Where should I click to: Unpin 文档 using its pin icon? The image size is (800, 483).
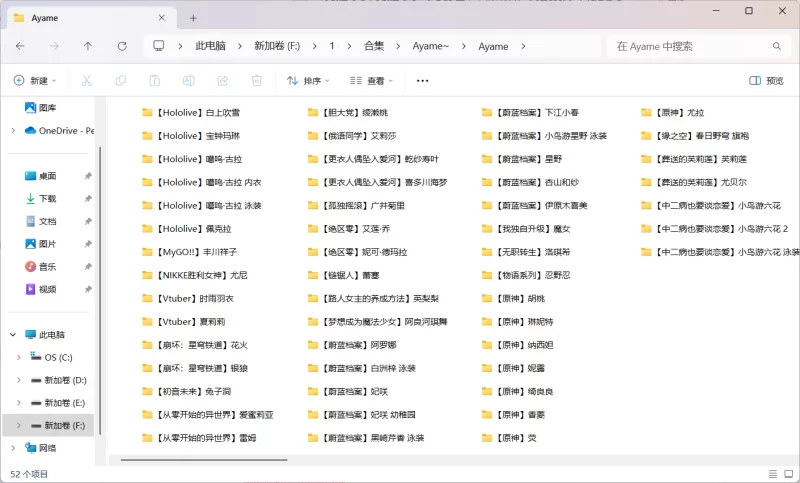click(88, 221)
